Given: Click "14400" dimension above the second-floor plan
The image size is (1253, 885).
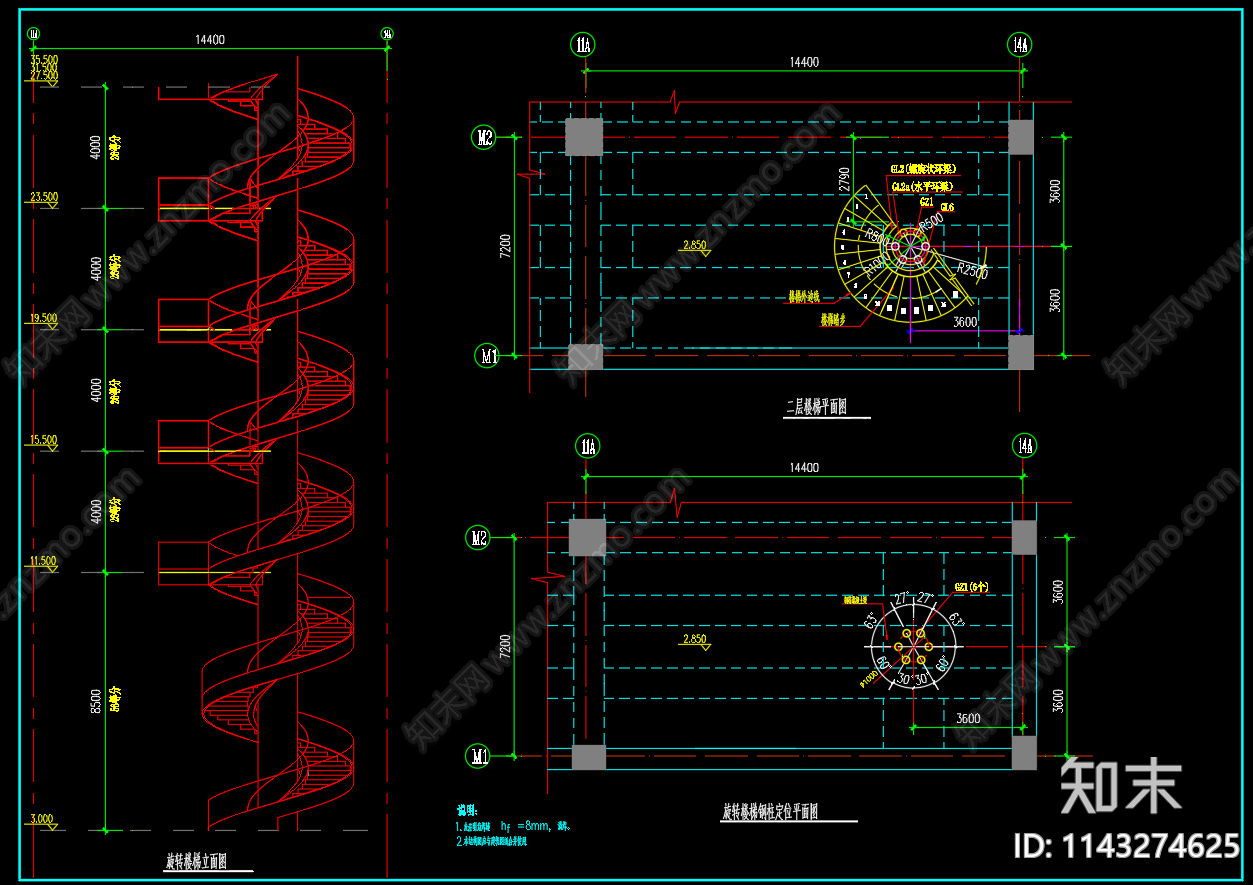Looking at the screenshot, I should [x=804, y=62].
